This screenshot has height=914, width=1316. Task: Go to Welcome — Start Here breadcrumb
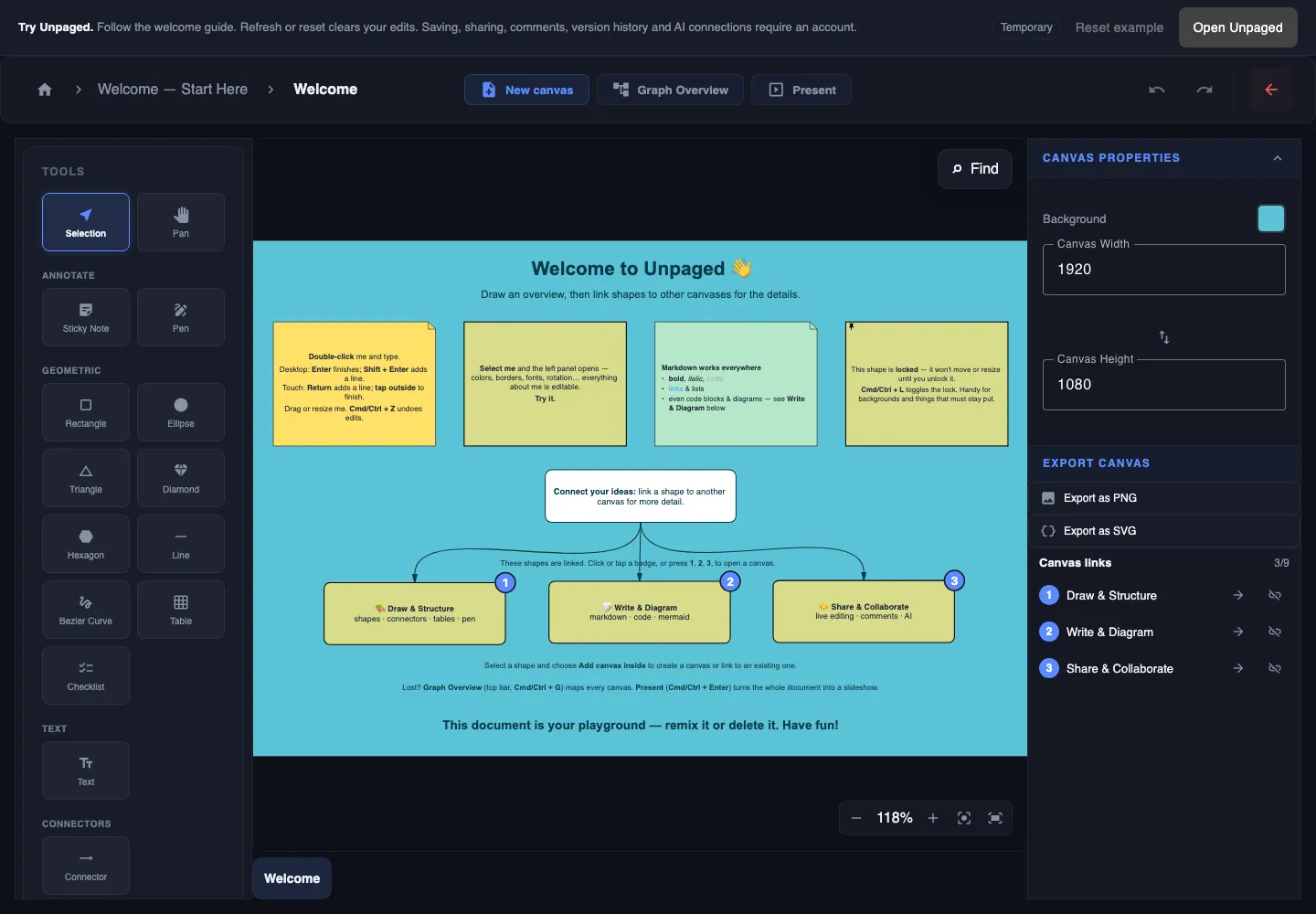pos(173,90)
